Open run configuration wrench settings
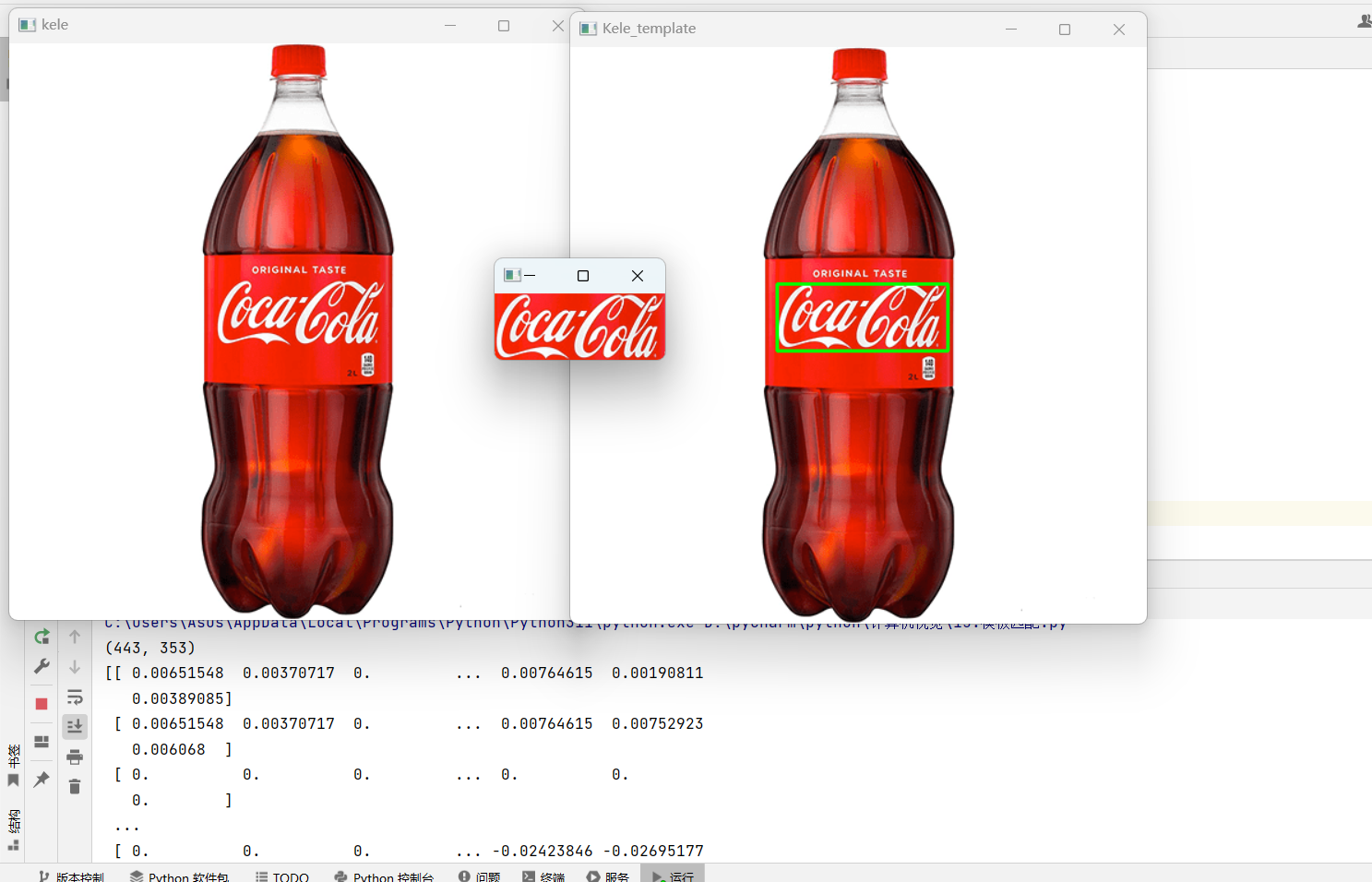The height and width of the screenshot is (882, 1372). (42, 666)
